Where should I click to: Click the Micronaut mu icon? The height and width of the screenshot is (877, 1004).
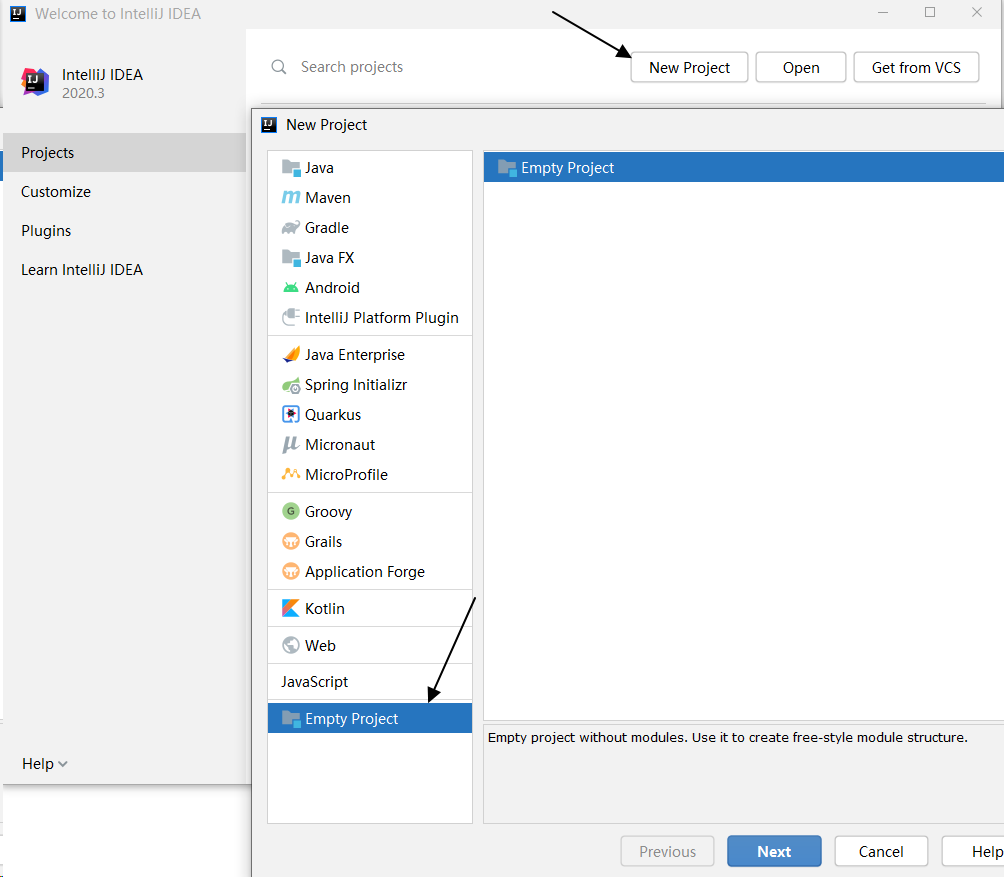pos(291,444)
